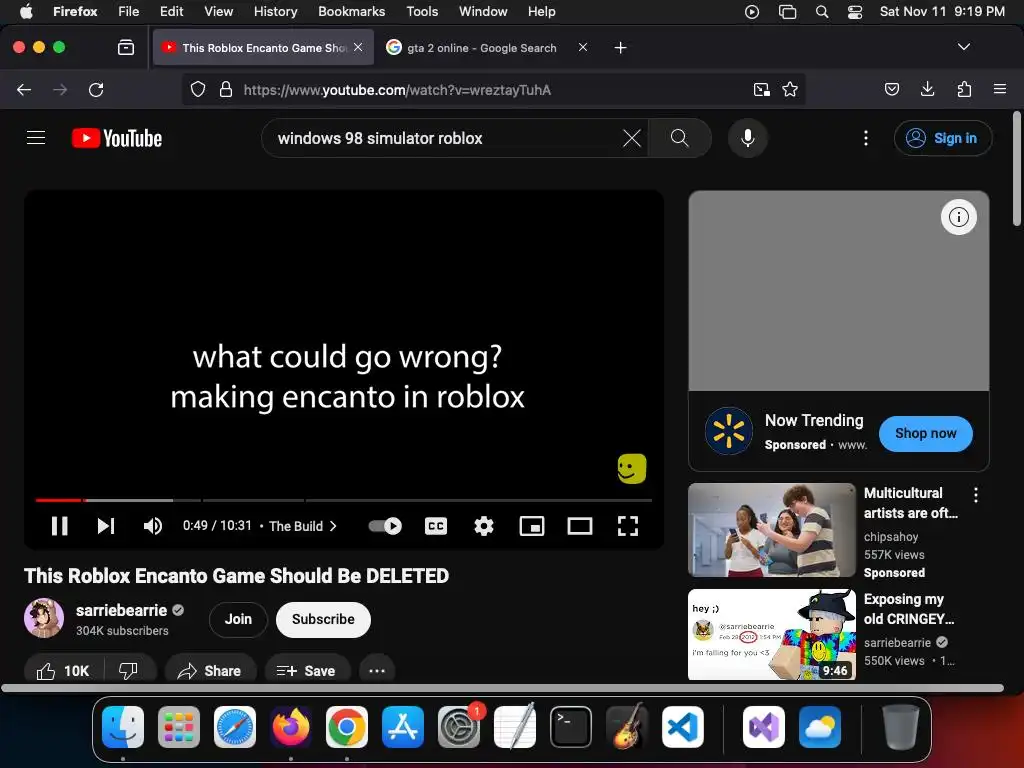Open 'Exposing my old CRINGEY' video thumbnail
Viewport: 1024px width, 768px height.
tap(772, 635)
